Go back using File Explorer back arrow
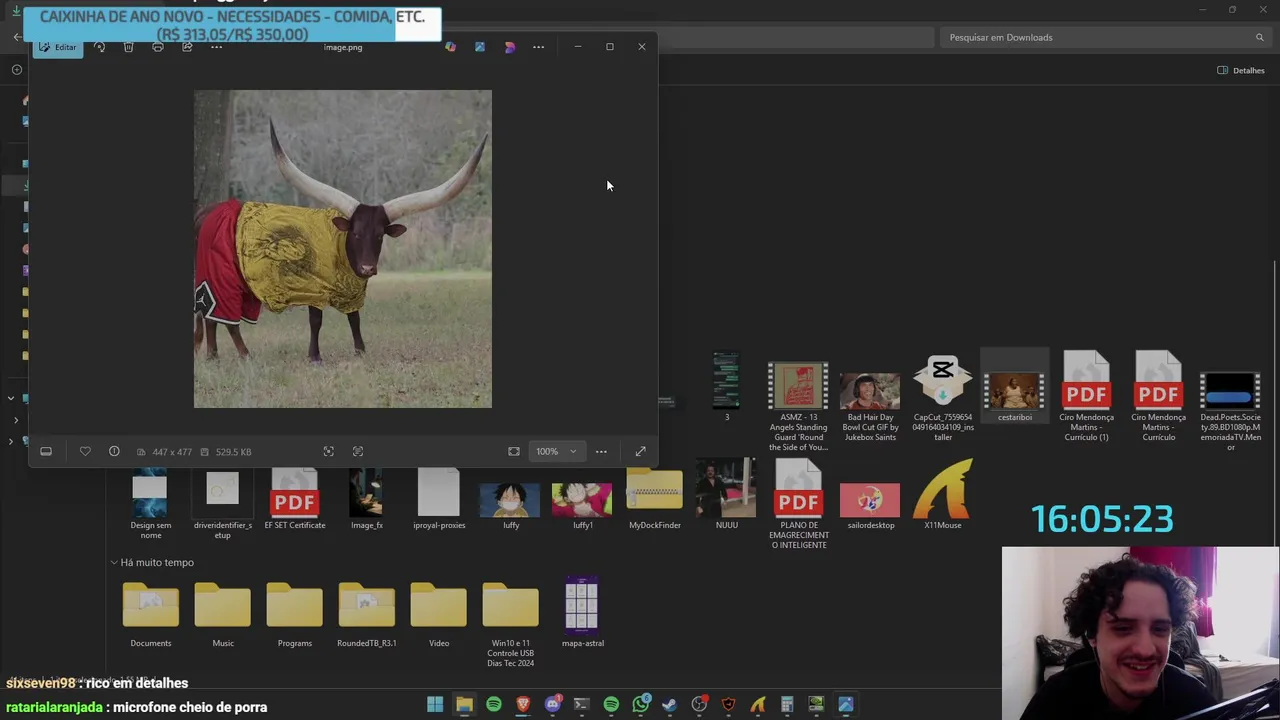 [17, 37]
